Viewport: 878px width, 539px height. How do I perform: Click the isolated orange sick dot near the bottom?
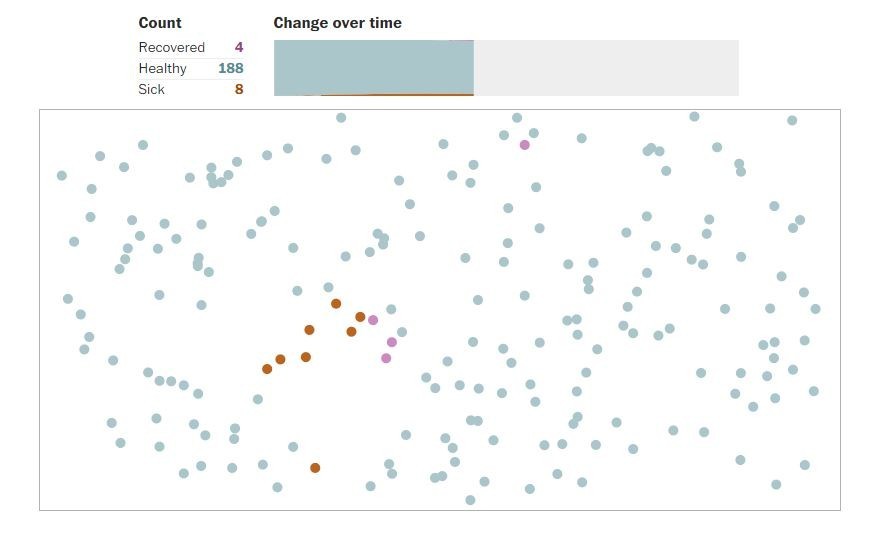(315, 468)
